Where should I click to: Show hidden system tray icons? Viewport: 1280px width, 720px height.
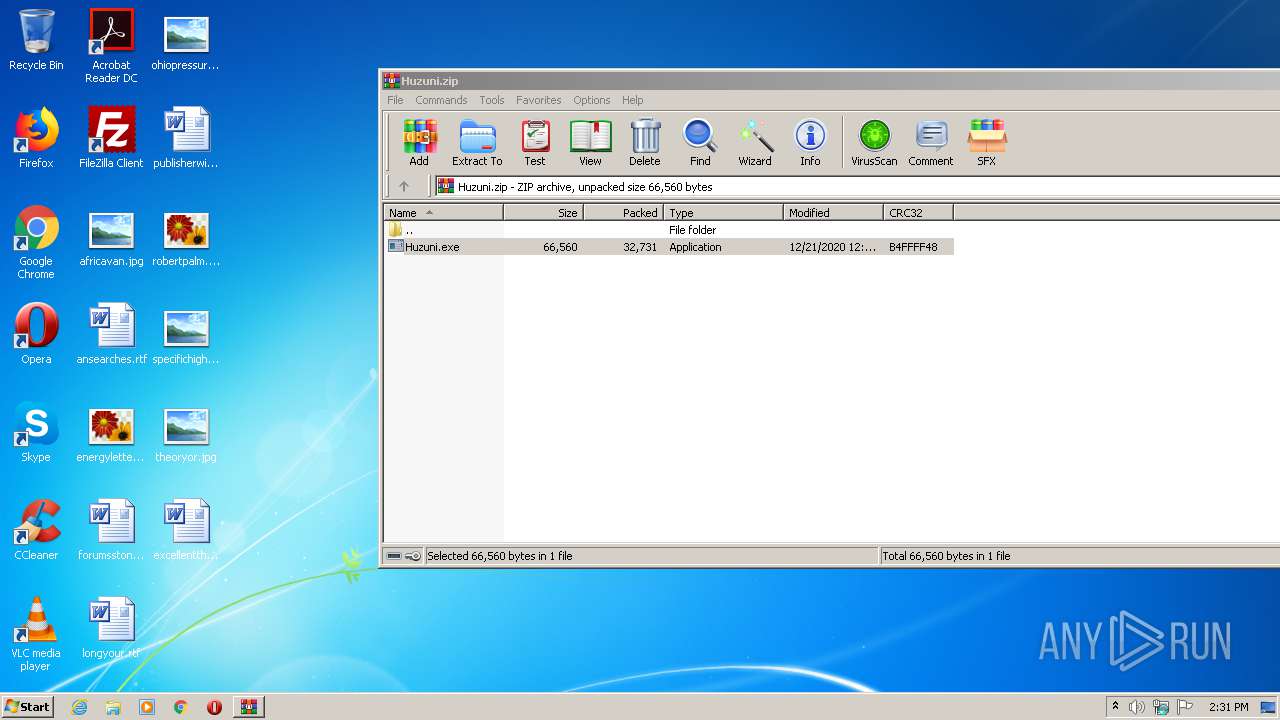[1115, 707]
